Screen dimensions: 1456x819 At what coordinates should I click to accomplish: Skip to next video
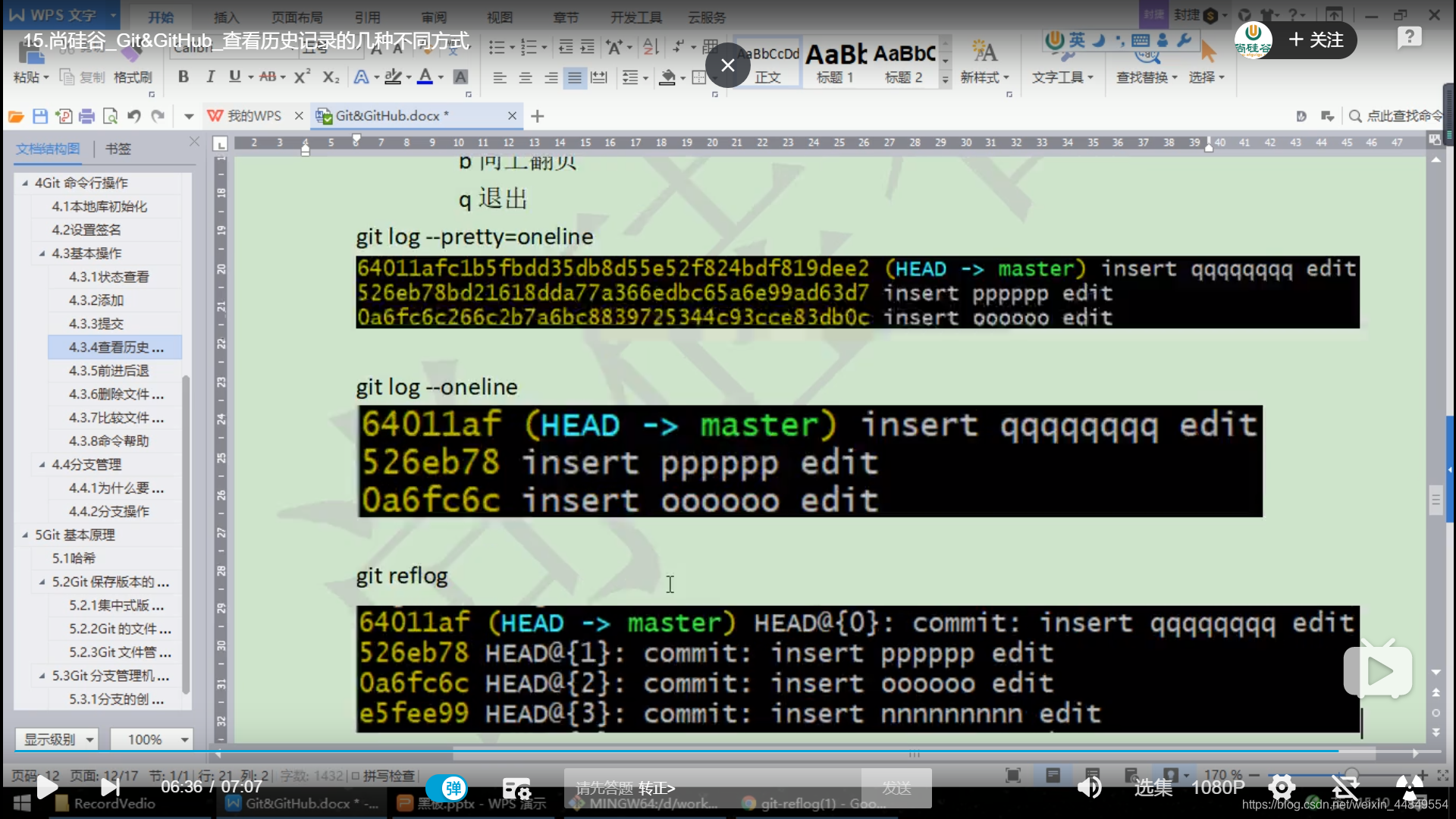(111, 787)
